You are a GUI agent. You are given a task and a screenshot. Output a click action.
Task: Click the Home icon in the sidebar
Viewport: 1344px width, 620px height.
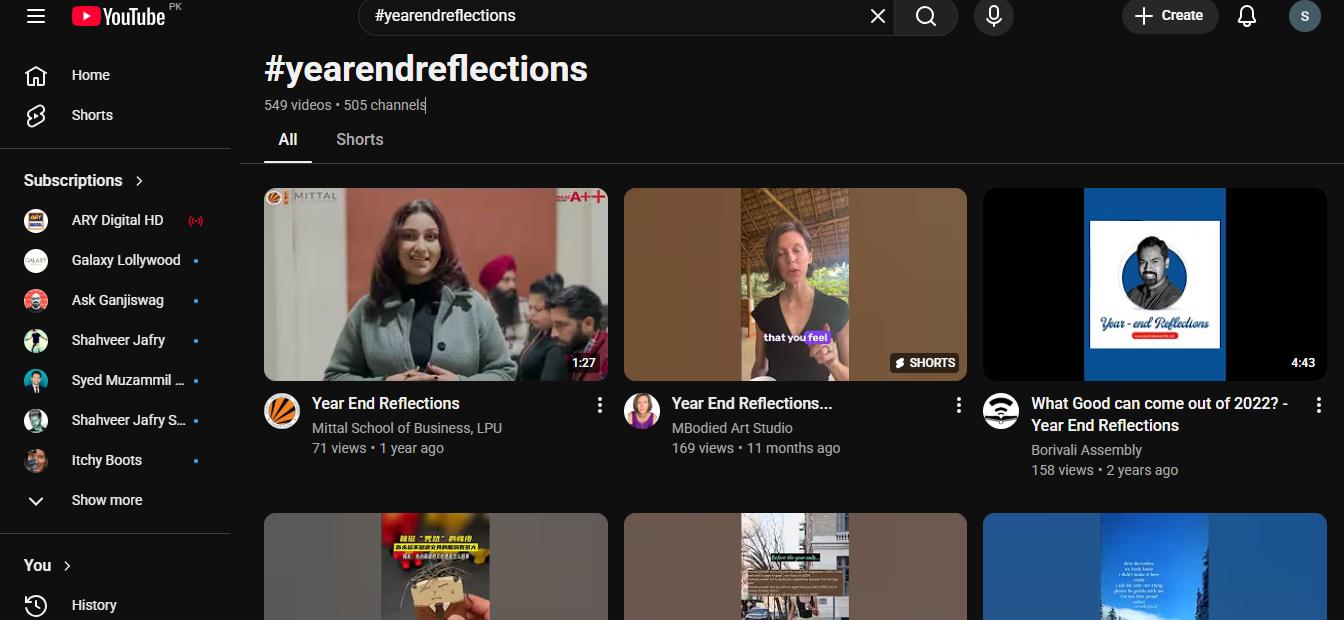coord(36,75)
